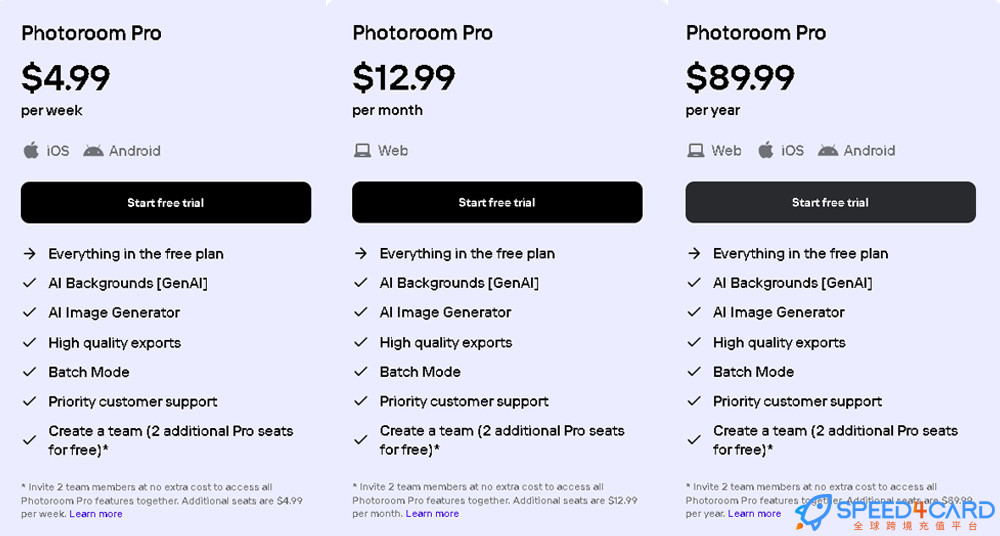The width and height of the screenshot is (1000, 536).
Task: Start free trial for $4.99 weekly plan
Action: click(166, 202)
